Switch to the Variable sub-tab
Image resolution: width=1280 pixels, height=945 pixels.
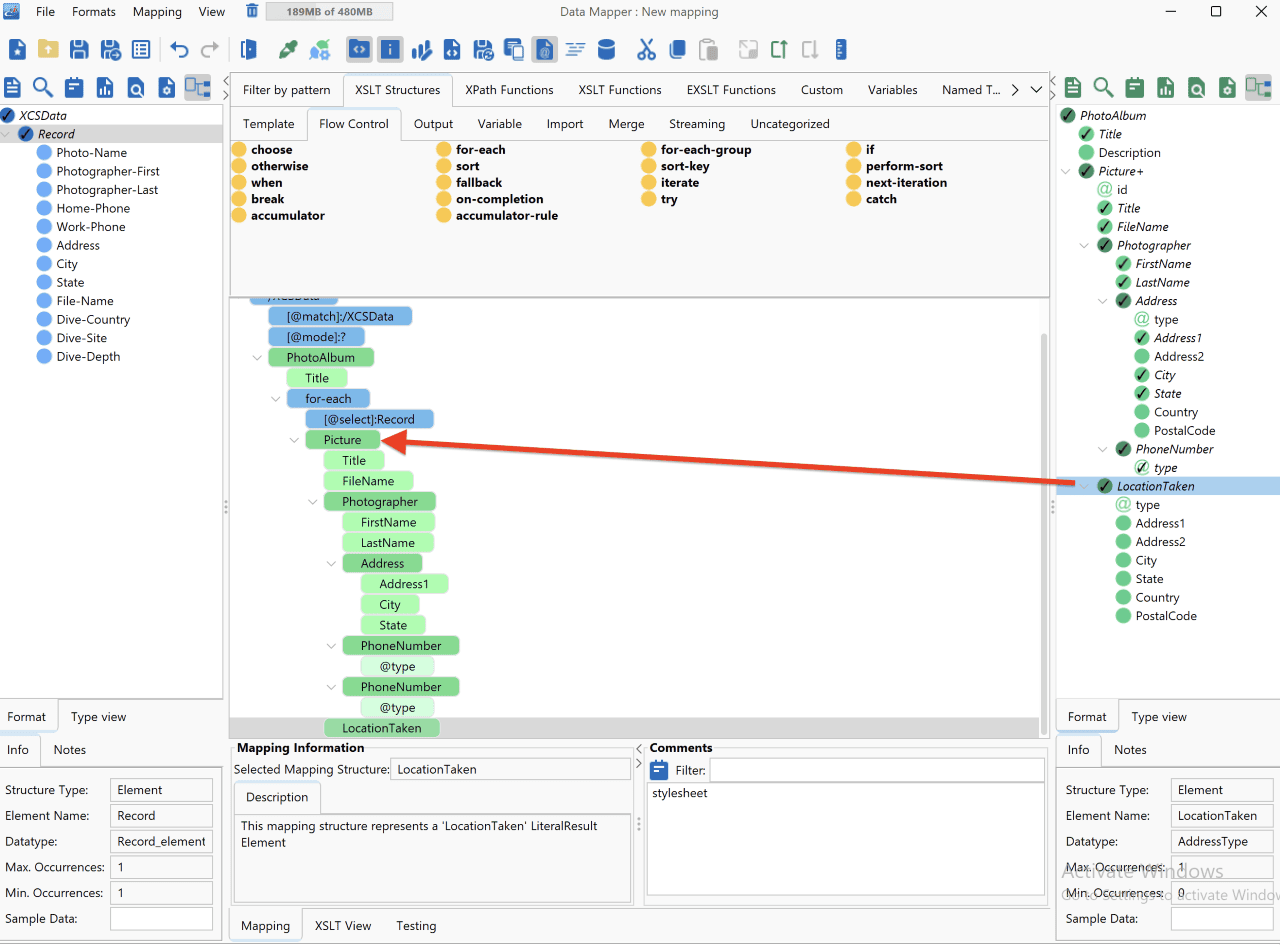coord(500,124)
